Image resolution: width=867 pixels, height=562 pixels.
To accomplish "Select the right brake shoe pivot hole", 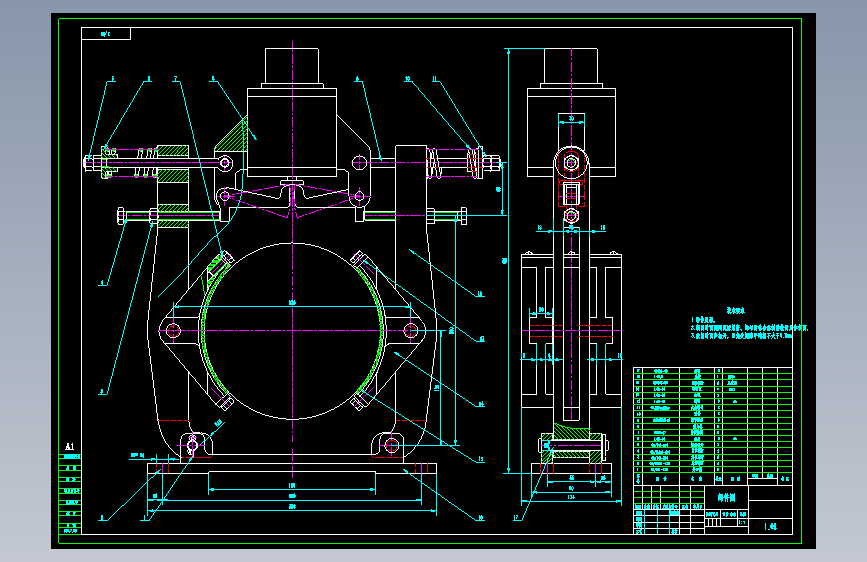I will (411, 331).
